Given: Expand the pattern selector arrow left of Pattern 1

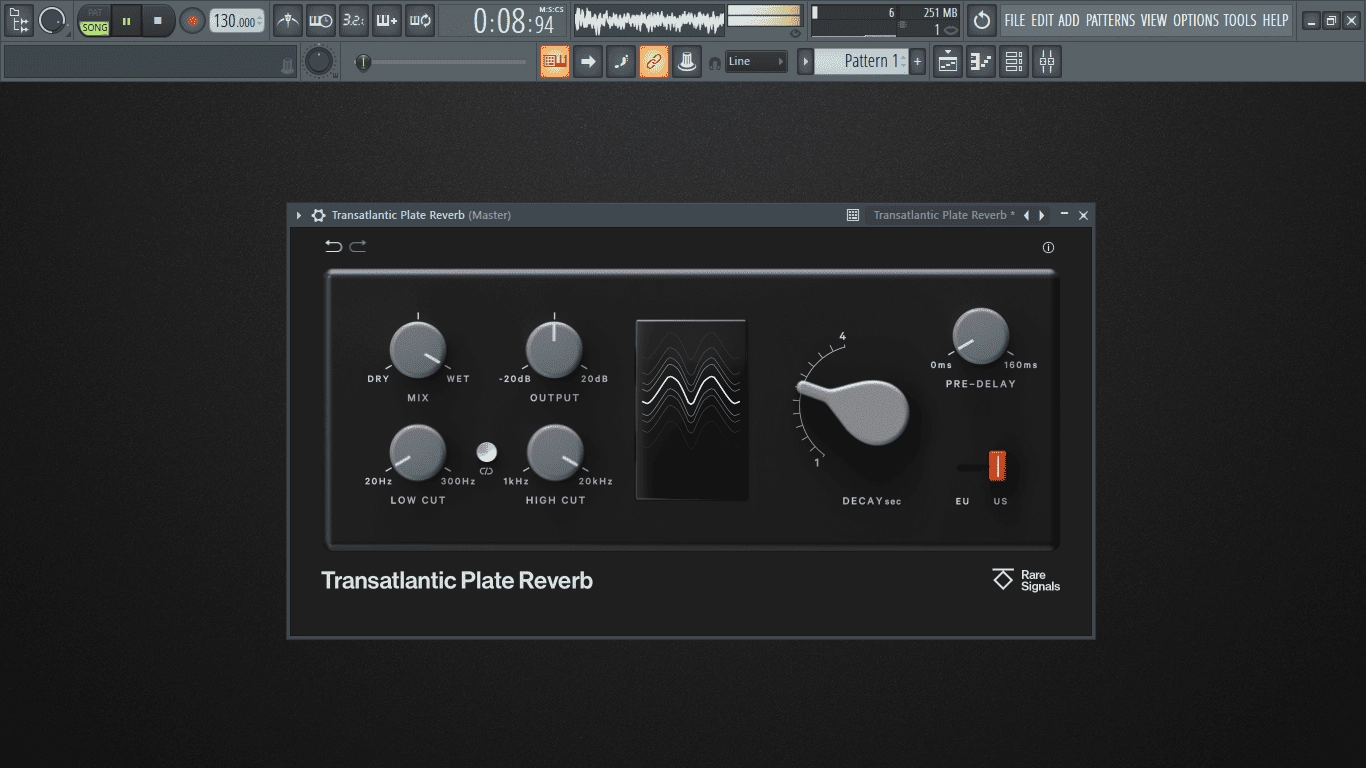Looking at the screenshot, I should coord(805,62).
